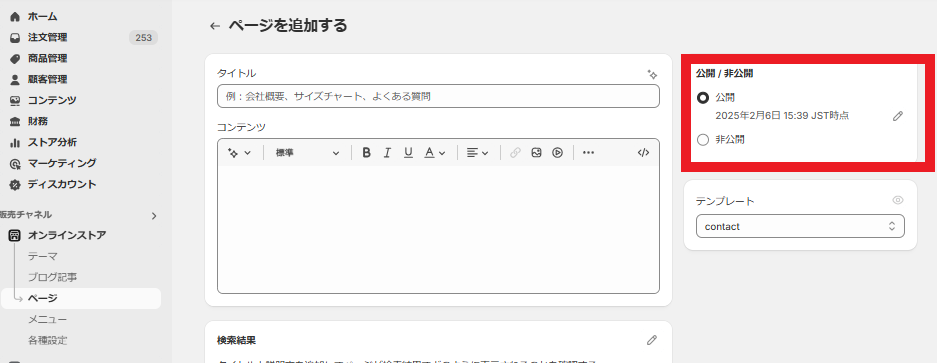This screenshot has width=942, height=363.
Task: Select the 公開 radio option
Action: tap(703, 97)
